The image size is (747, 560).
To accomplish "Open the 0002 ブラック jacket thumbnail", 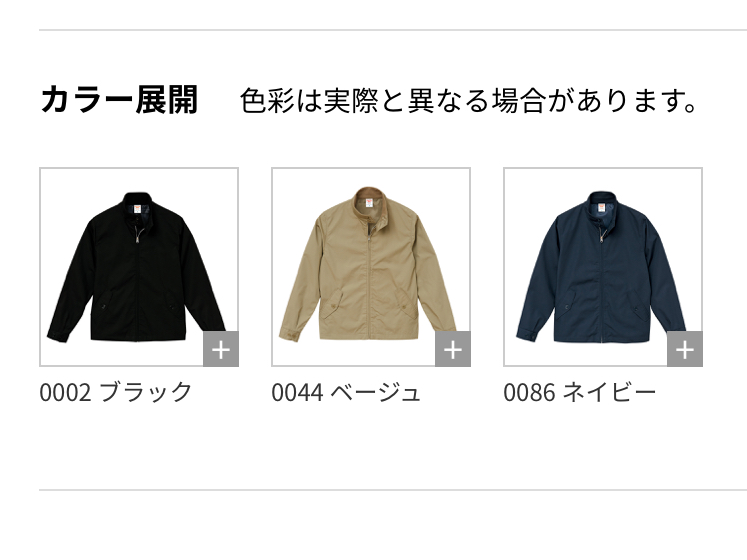I will click(139, 267).
